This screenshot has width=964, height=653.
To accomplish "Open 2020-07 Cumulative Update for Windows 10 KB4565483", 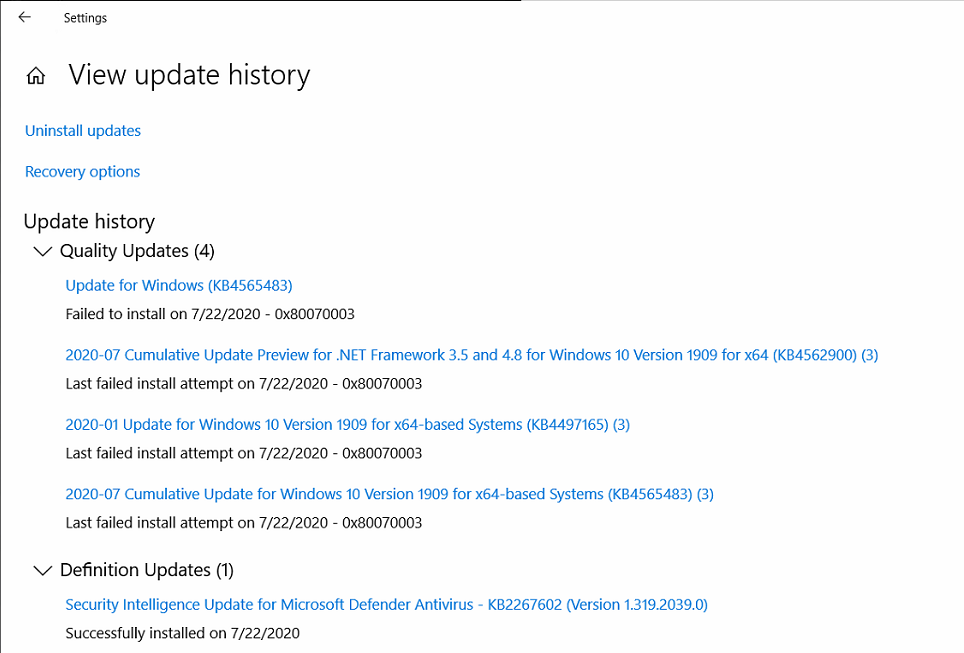I will 389,494.
